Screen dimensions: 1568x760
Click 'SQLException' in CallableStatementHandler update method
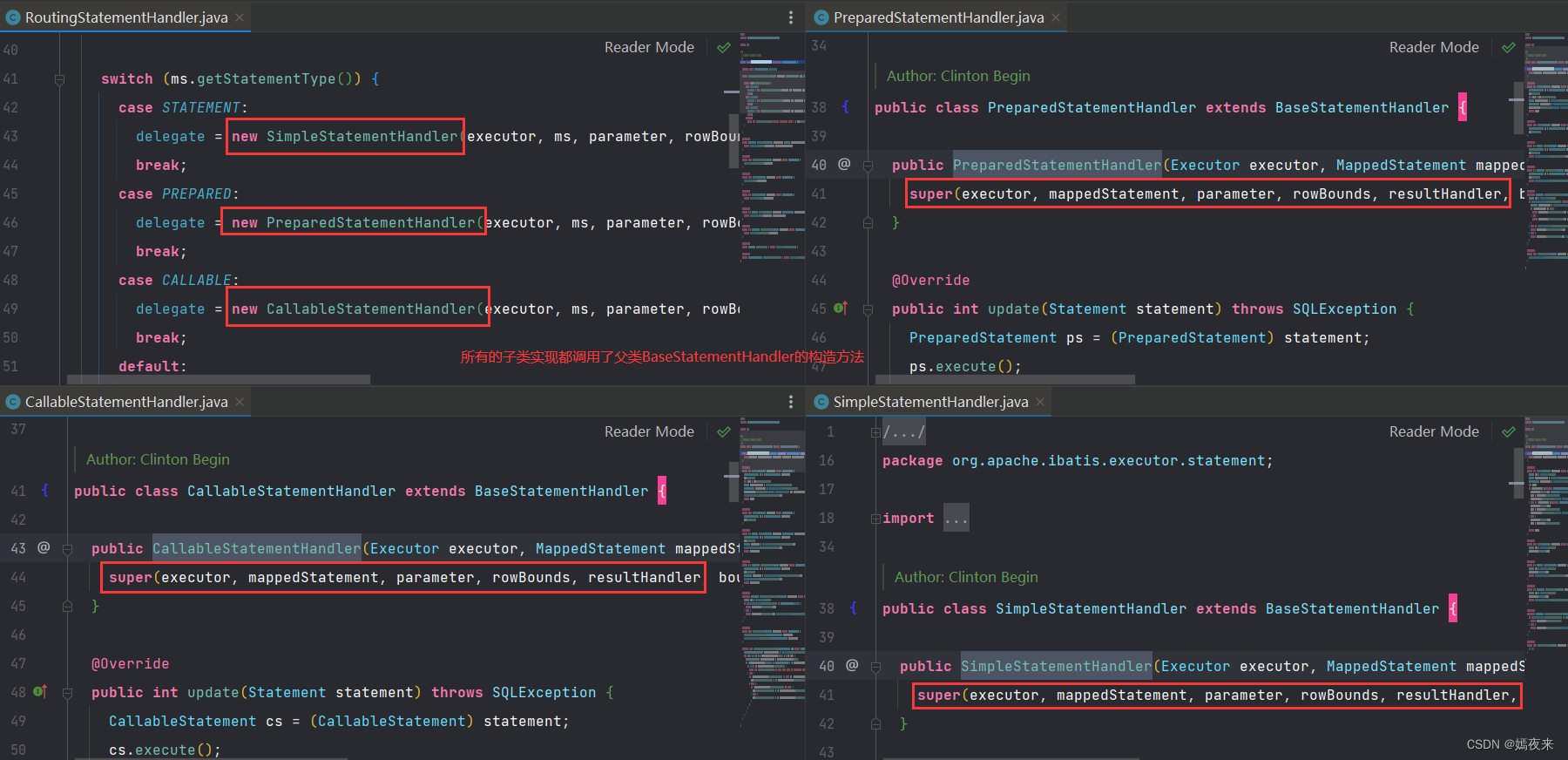544,693
